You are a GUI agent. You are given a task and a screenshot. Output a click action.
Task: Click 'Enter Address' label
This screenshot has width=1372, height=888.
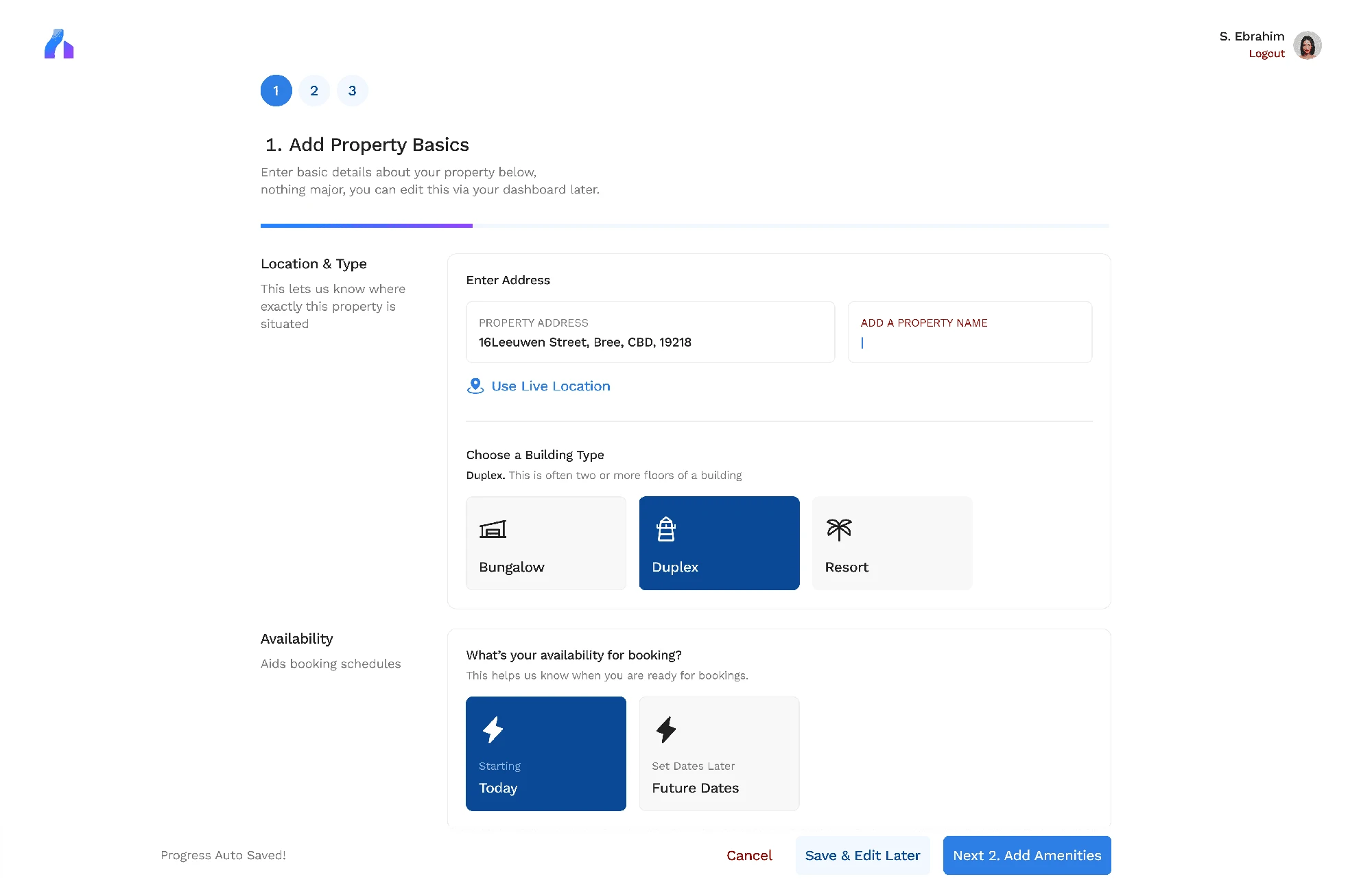(x=508, y=280)
